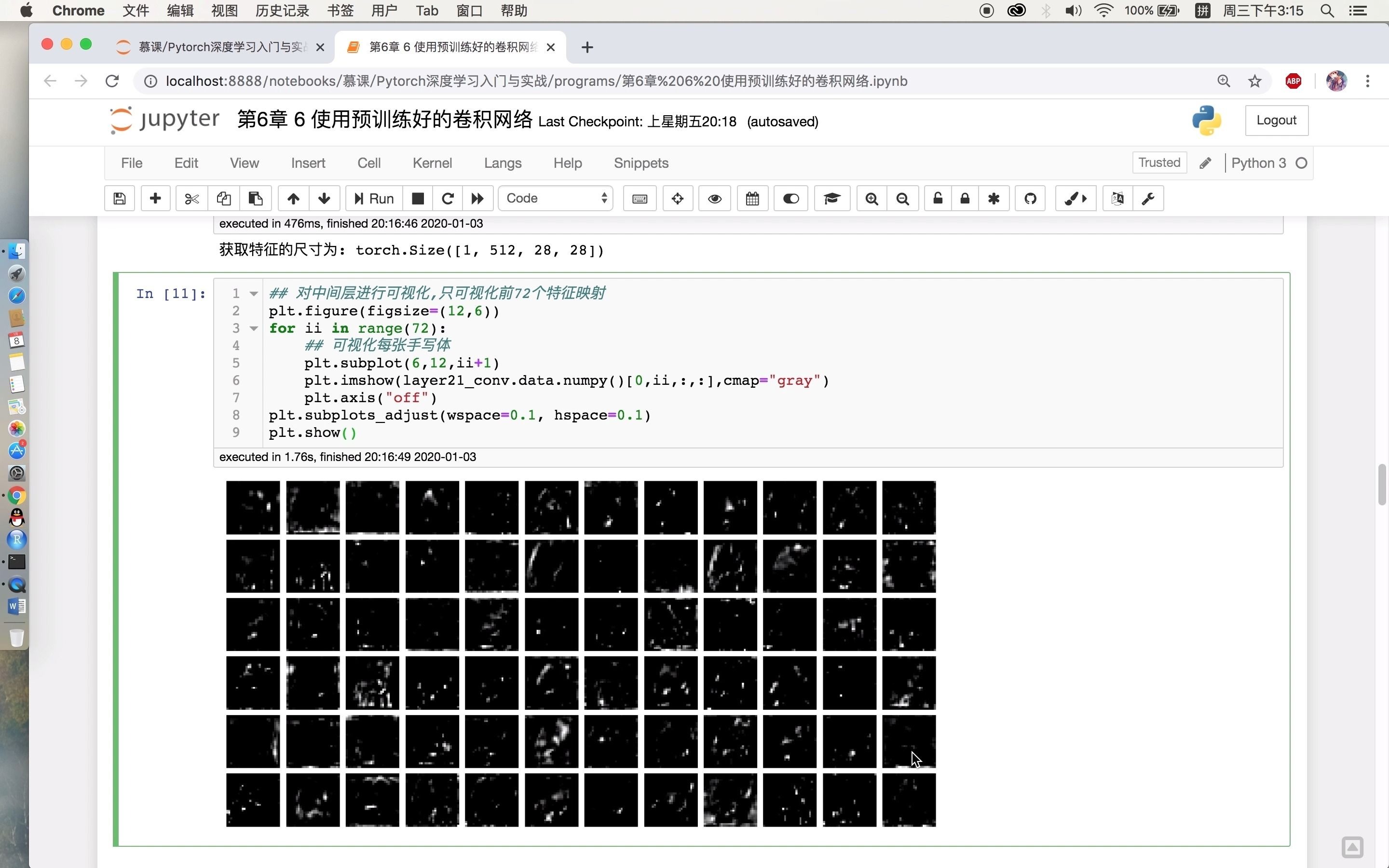Open the Langs menu
The width and height of the screenshot is (1389, 868).
click(503, 163)
